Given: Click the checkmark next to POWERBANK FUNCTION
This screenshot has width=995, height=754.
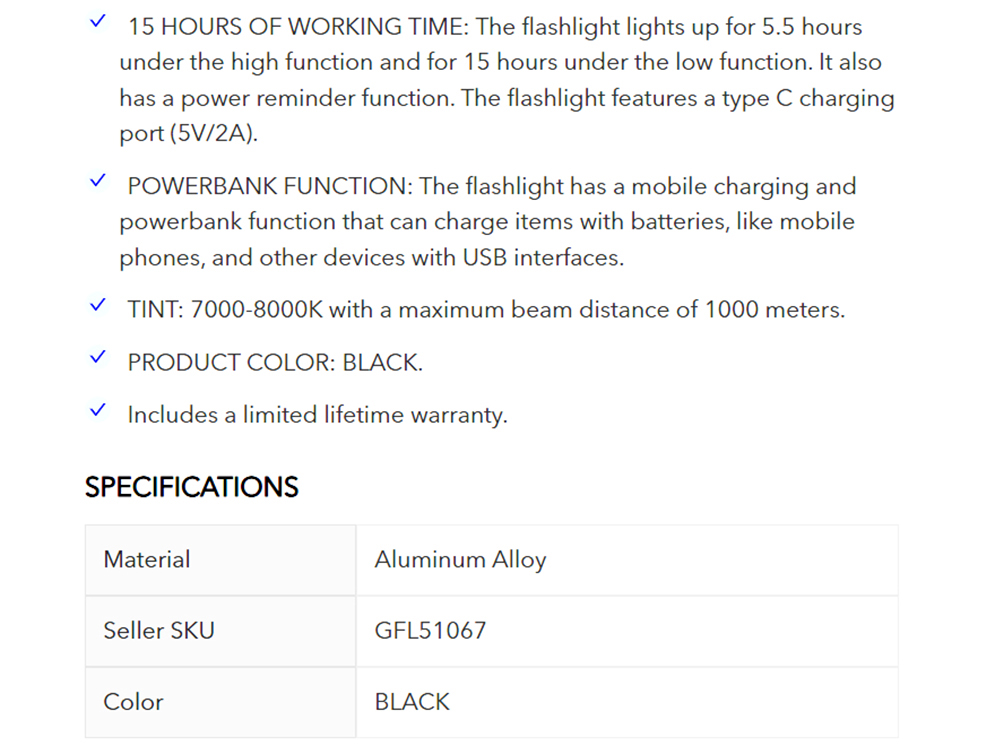Looking at the screenshot, I should pos(98,182).
